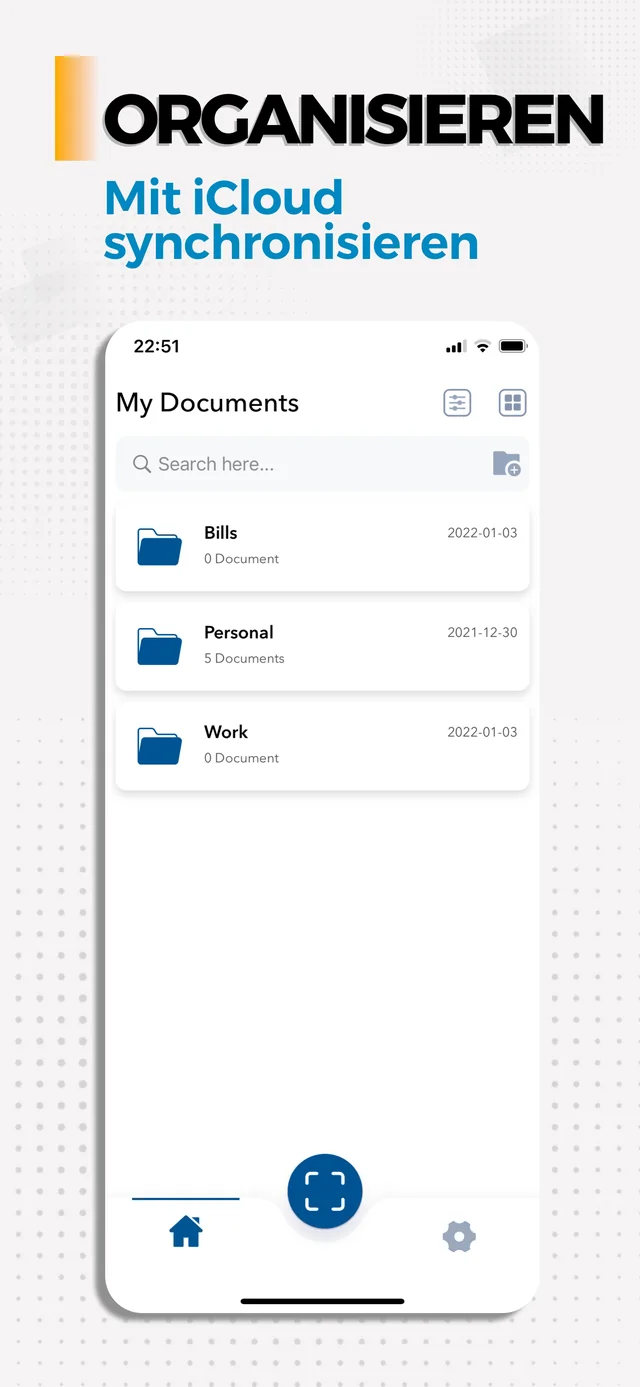Start a scan with the round scan button
The width and height of the screenshot is (640, 1387).
pyautogui.click(x=325, y=1191)
